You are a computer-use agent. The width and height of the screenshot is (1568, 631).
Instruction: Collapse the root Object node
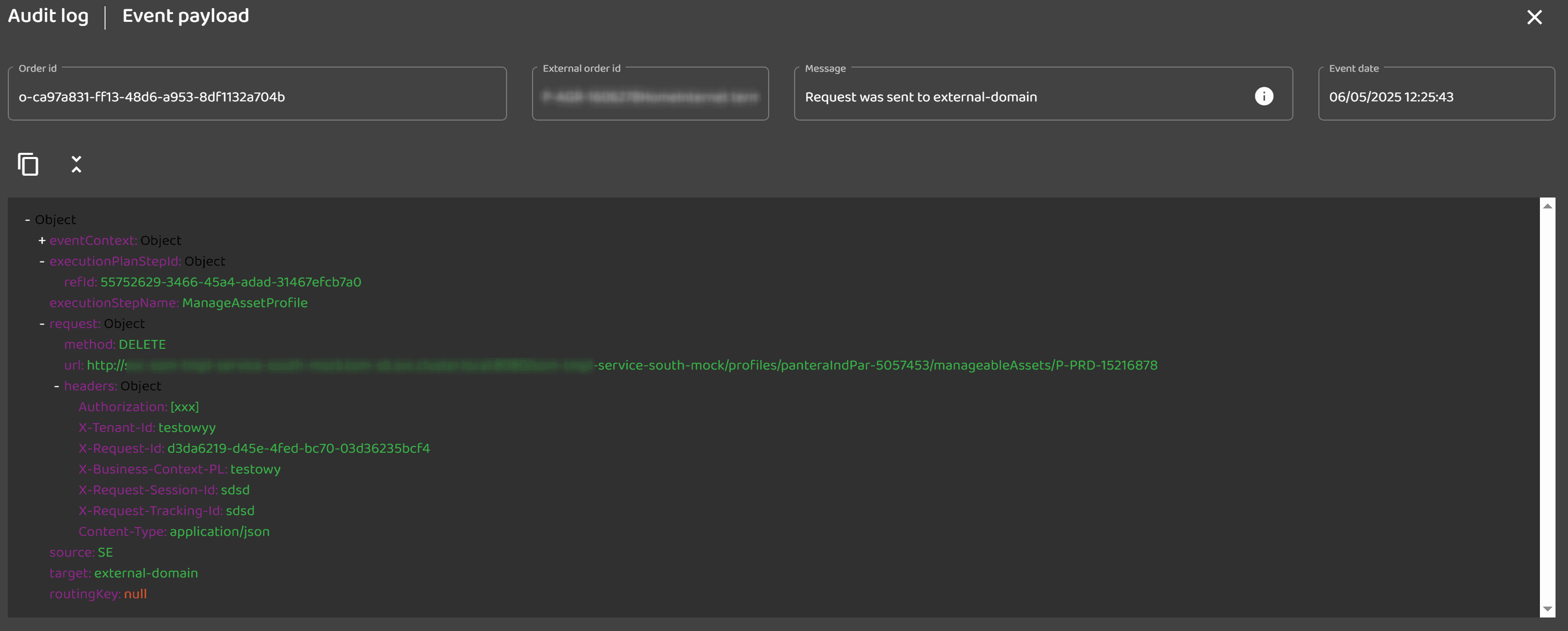click(x=28, y=220)
